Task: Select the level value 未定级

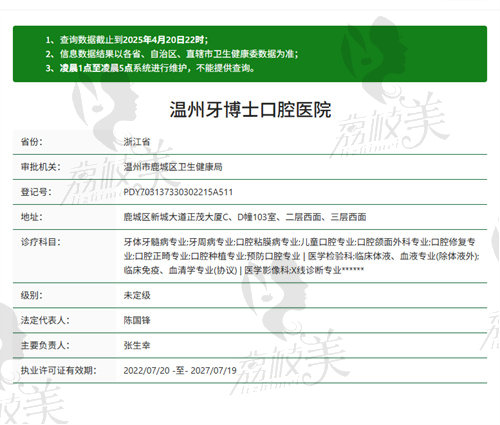Action: tap(137, 295)
